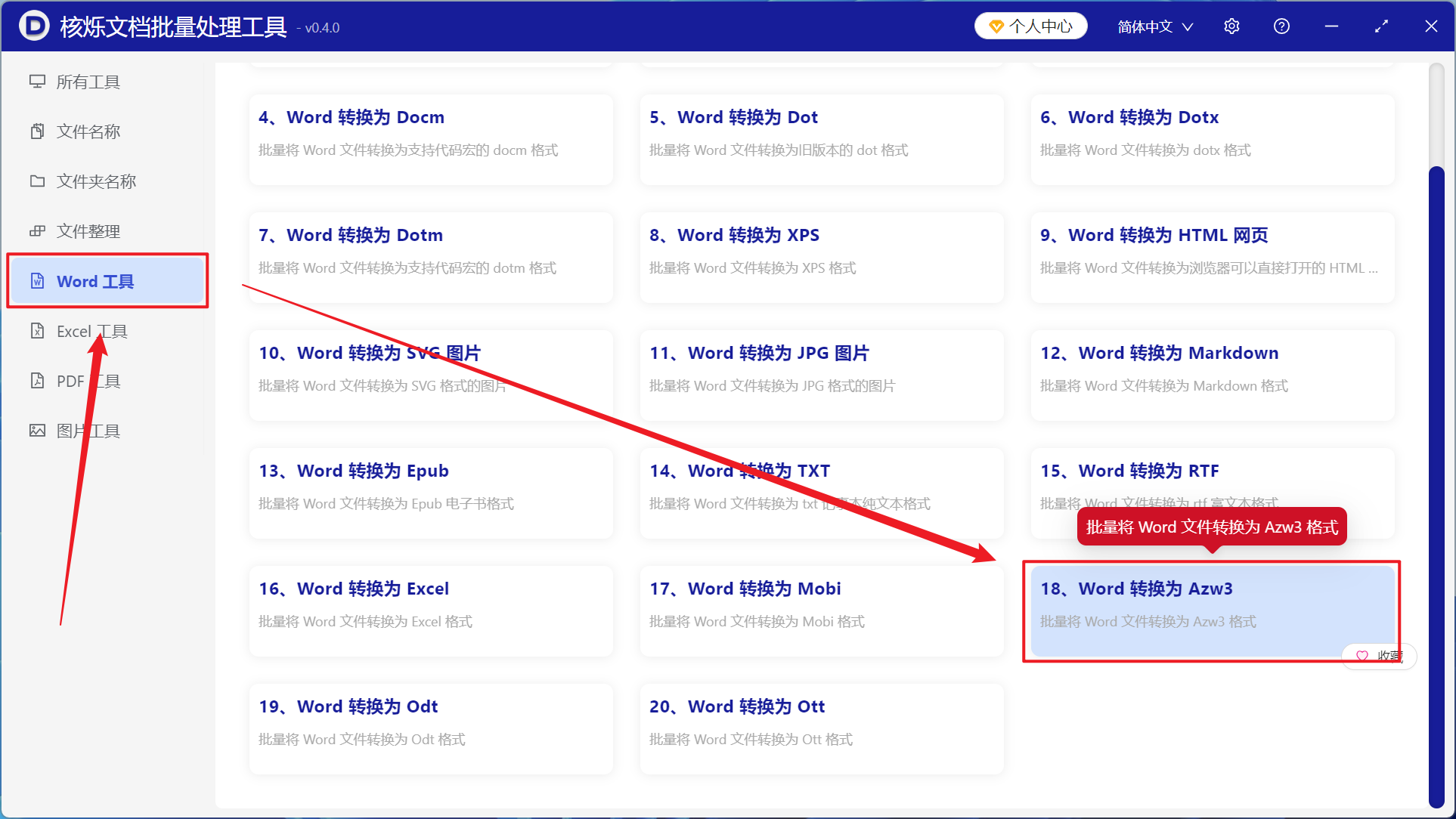The image size is (1456, 819).
Task: Select PDF 工具 in the sidebar
Action: click(x=107, y=381)
